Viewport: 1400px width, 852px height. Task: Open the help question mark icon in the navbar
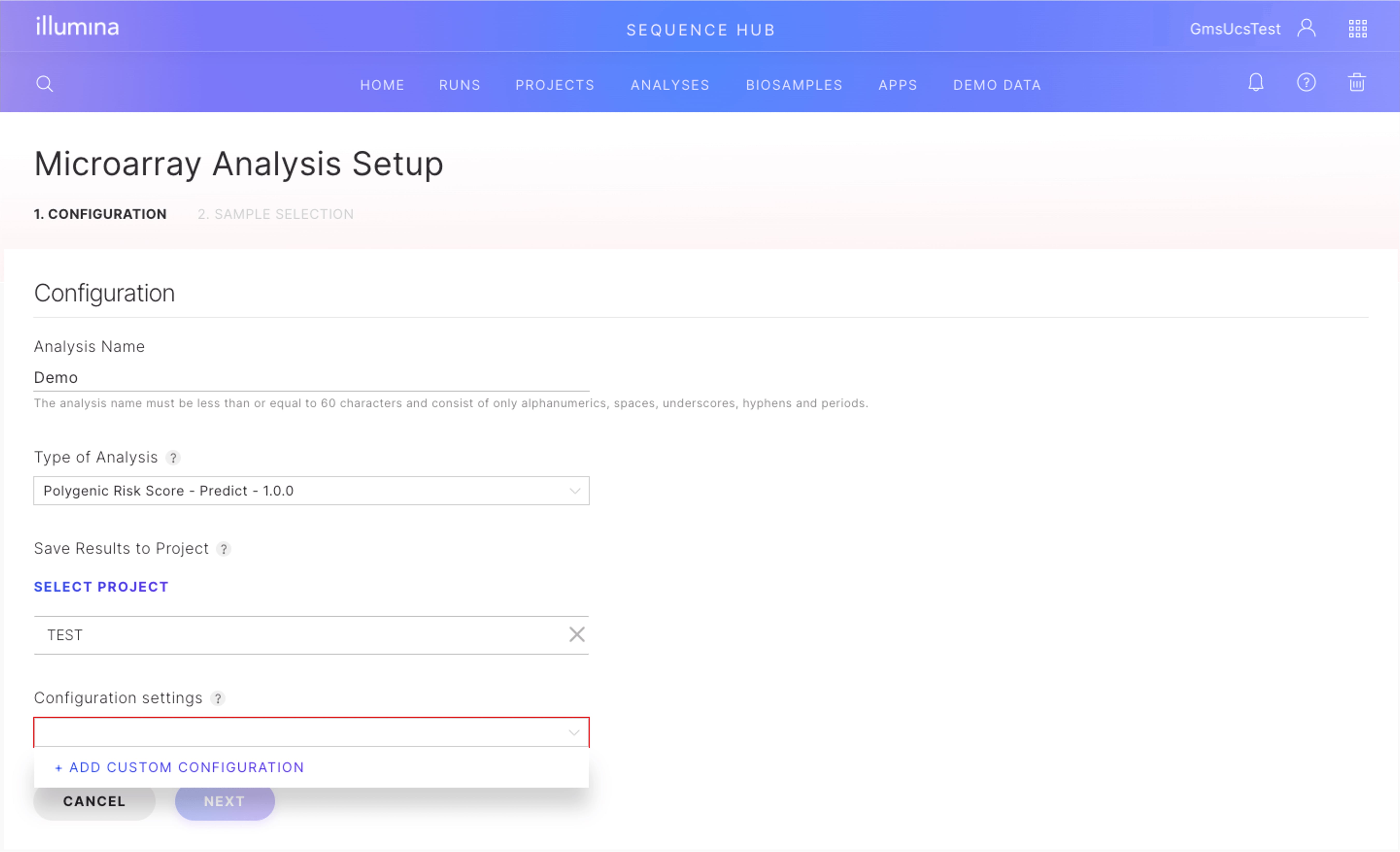tap(1306, 83)
